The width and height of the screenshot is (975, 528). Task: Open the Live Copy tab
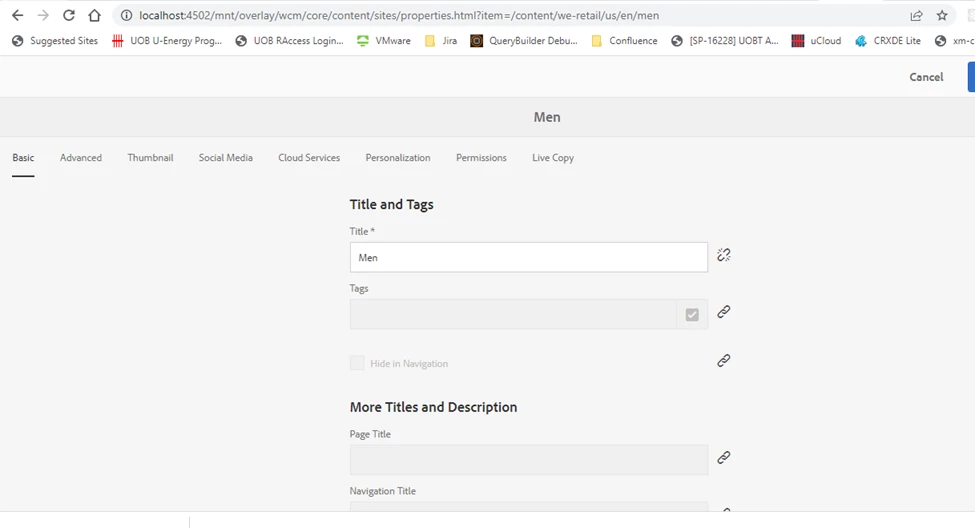(553, 158)
